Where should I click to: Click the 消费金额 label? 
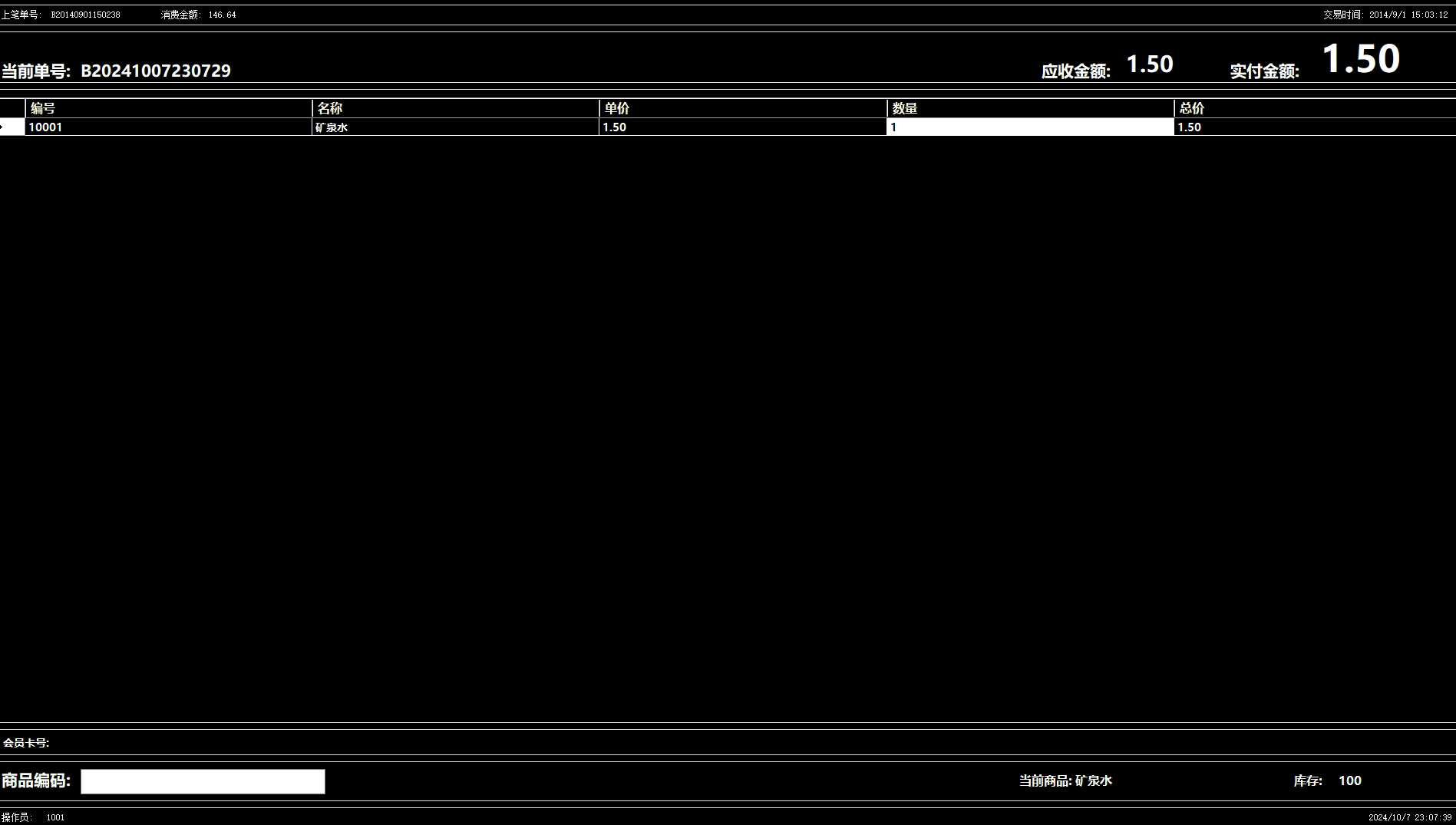click(180, 15)
